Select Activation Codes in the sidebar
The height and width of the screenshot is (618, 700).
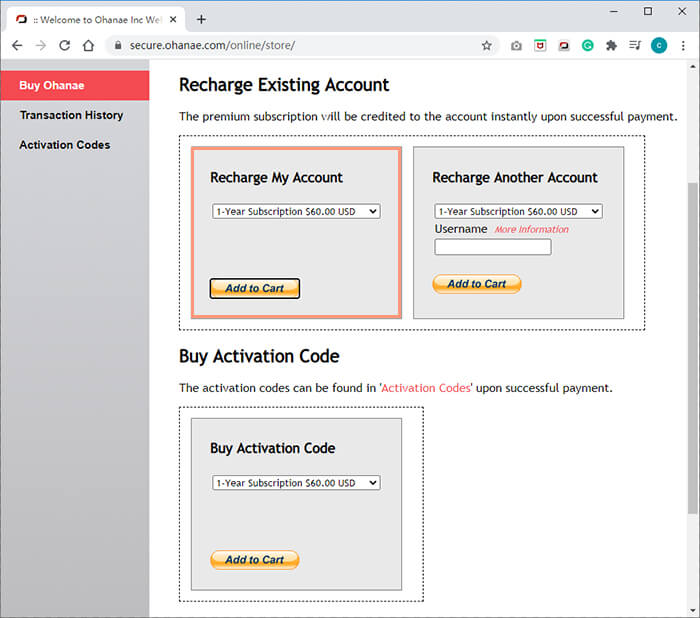click(65, 145)
